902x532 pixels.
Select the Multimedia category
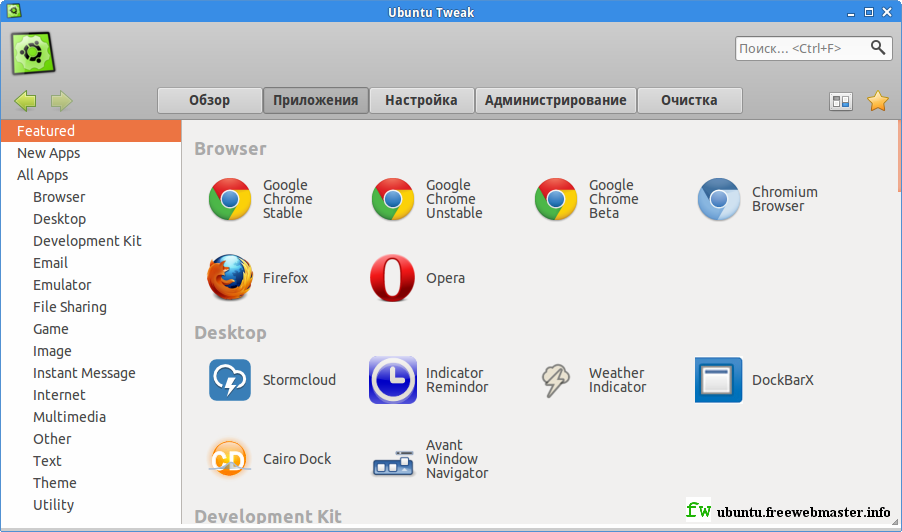[x=91, y=417]
